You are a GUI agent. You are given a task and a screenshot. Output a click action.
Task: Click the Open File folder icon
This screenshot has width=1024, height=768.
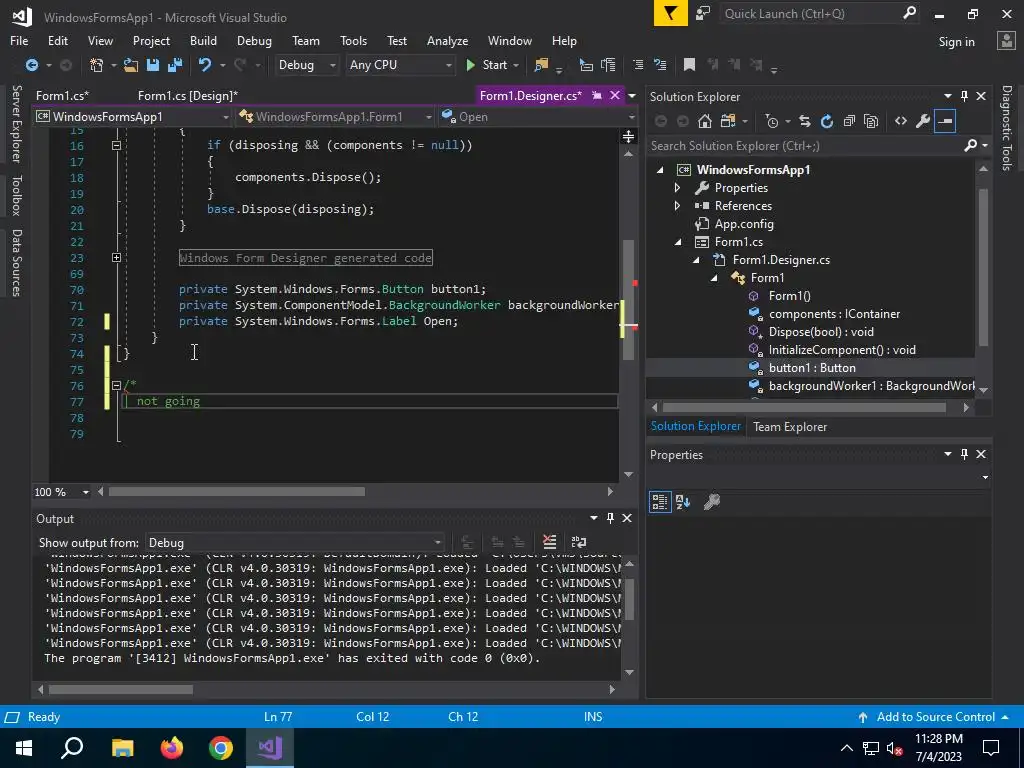pyautogui.click(x=131, y=65)
